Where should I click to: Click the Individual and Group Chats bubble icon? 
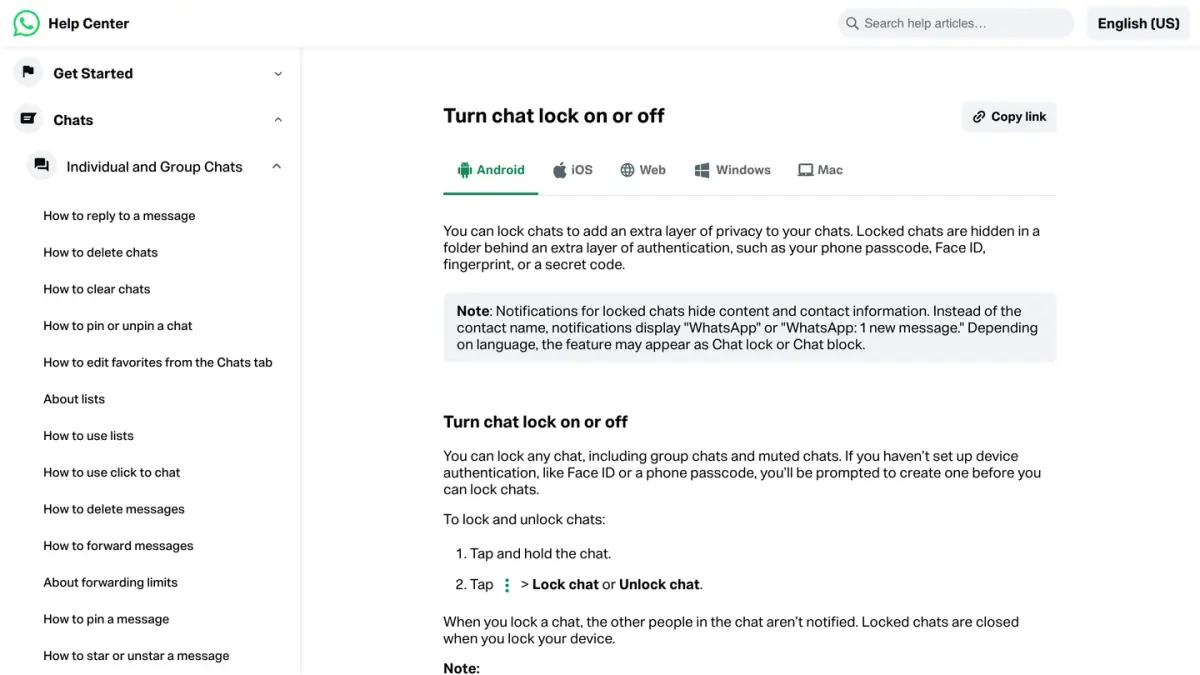(x=41, y=166)
